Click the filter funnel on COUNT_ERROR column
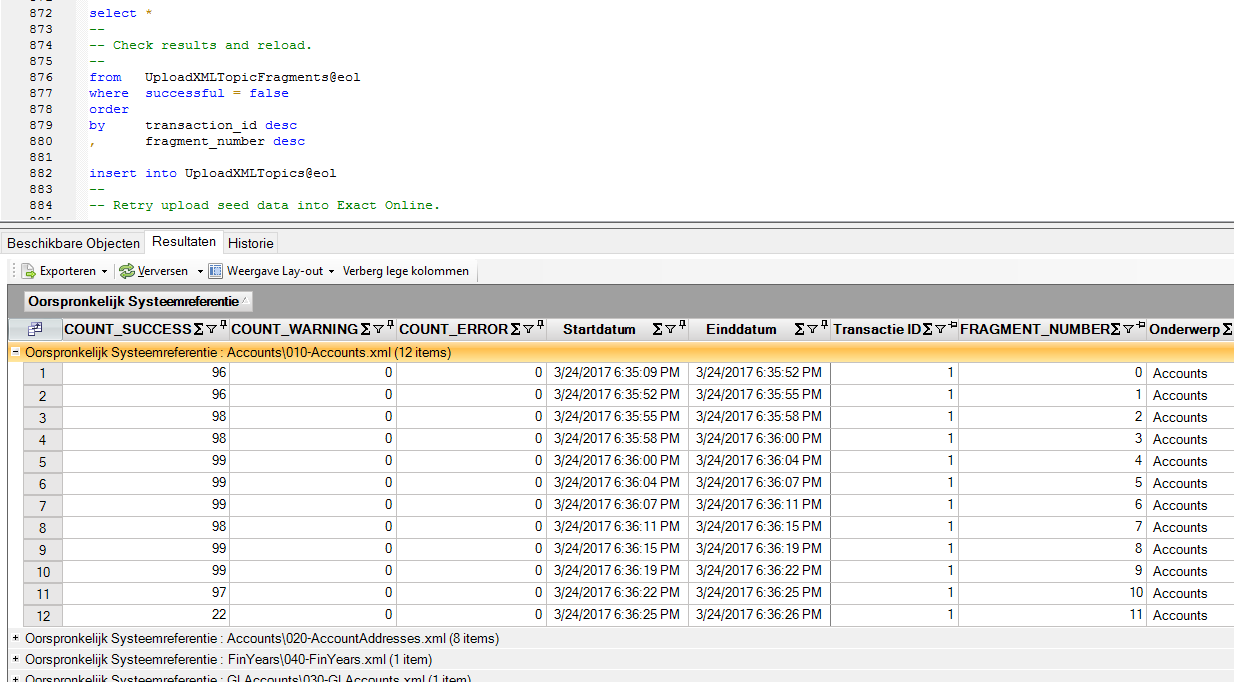The height and width of the screenshot is (682, 1234). tap(529, 329)
